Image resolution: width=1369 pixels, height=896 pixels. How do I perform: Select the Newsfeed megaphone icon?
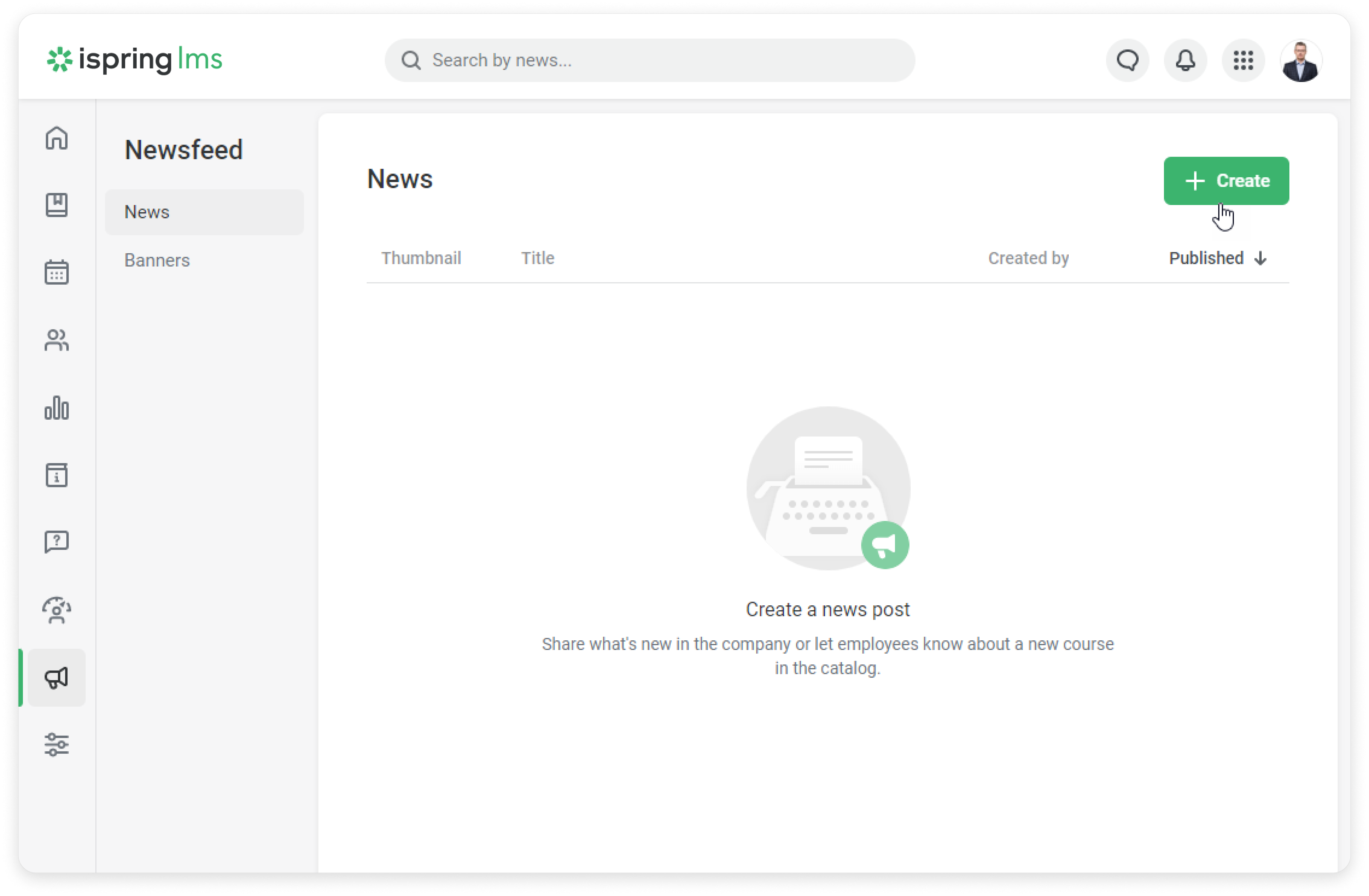[x=56, y=678]
